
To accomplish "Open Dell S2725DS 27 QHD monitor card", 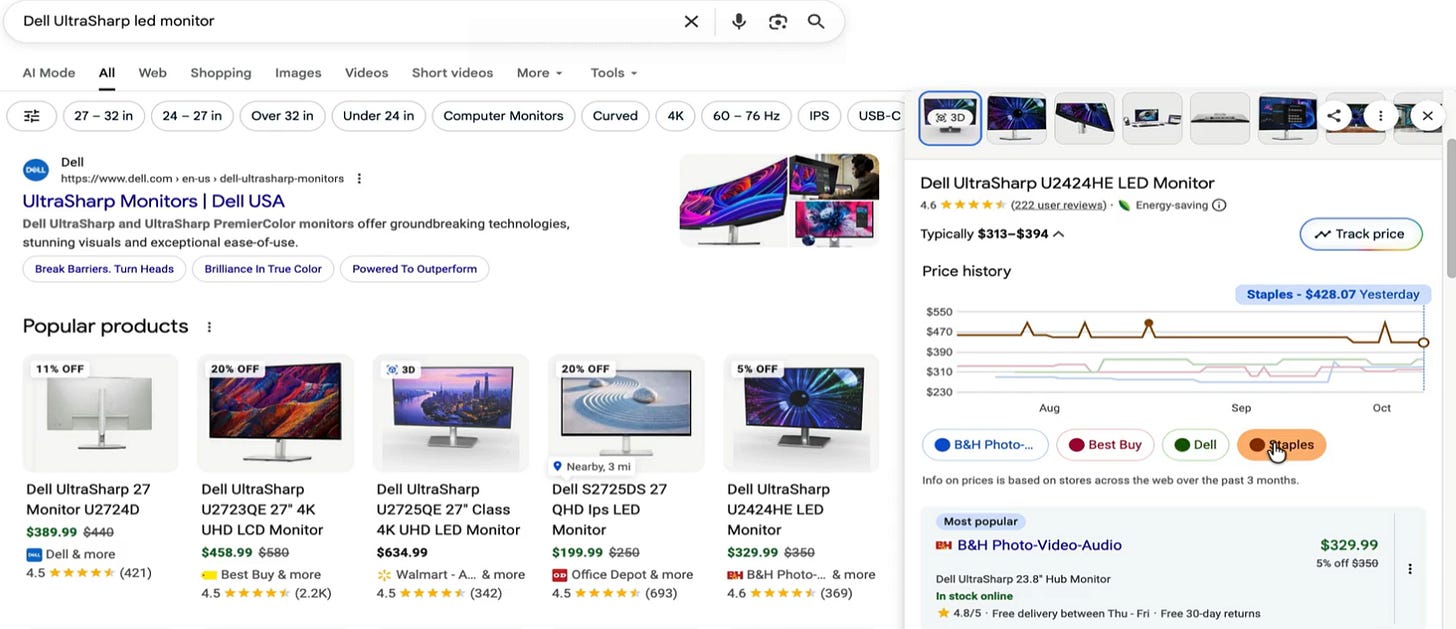I will [x=626, y=478].
